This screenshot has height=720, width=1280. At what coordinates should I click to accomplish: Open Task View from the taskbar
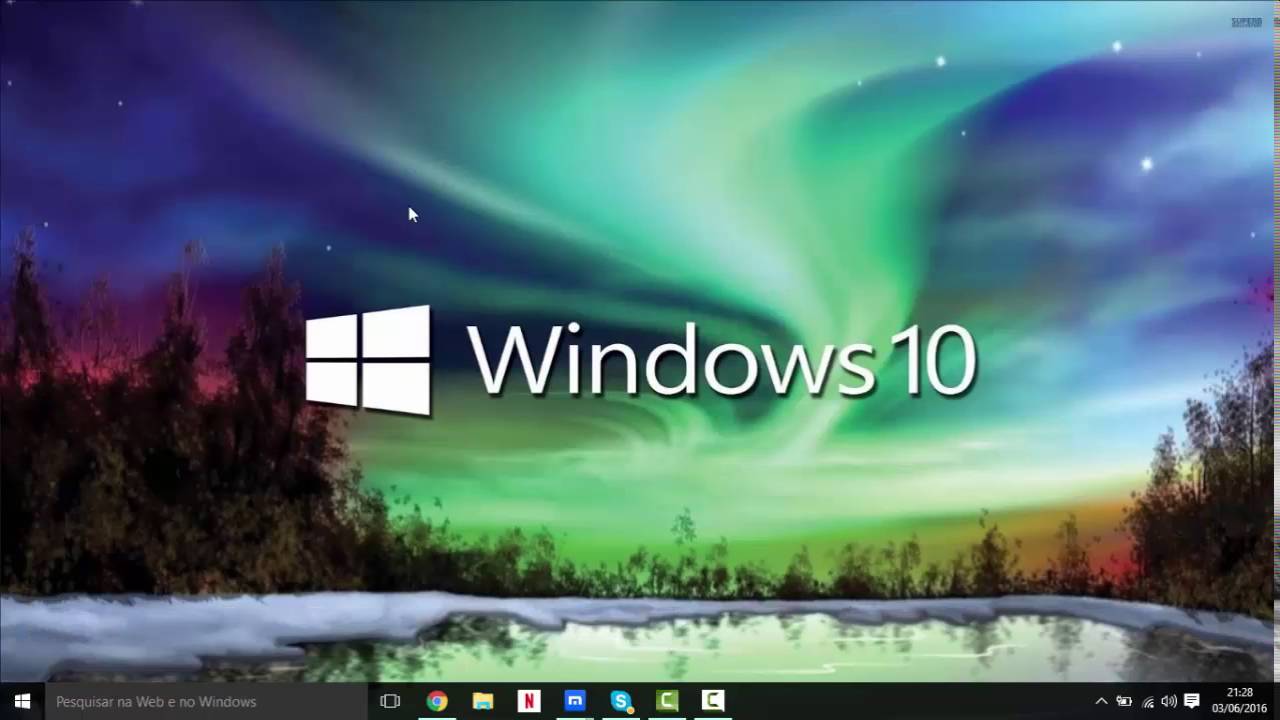(390, 701)
